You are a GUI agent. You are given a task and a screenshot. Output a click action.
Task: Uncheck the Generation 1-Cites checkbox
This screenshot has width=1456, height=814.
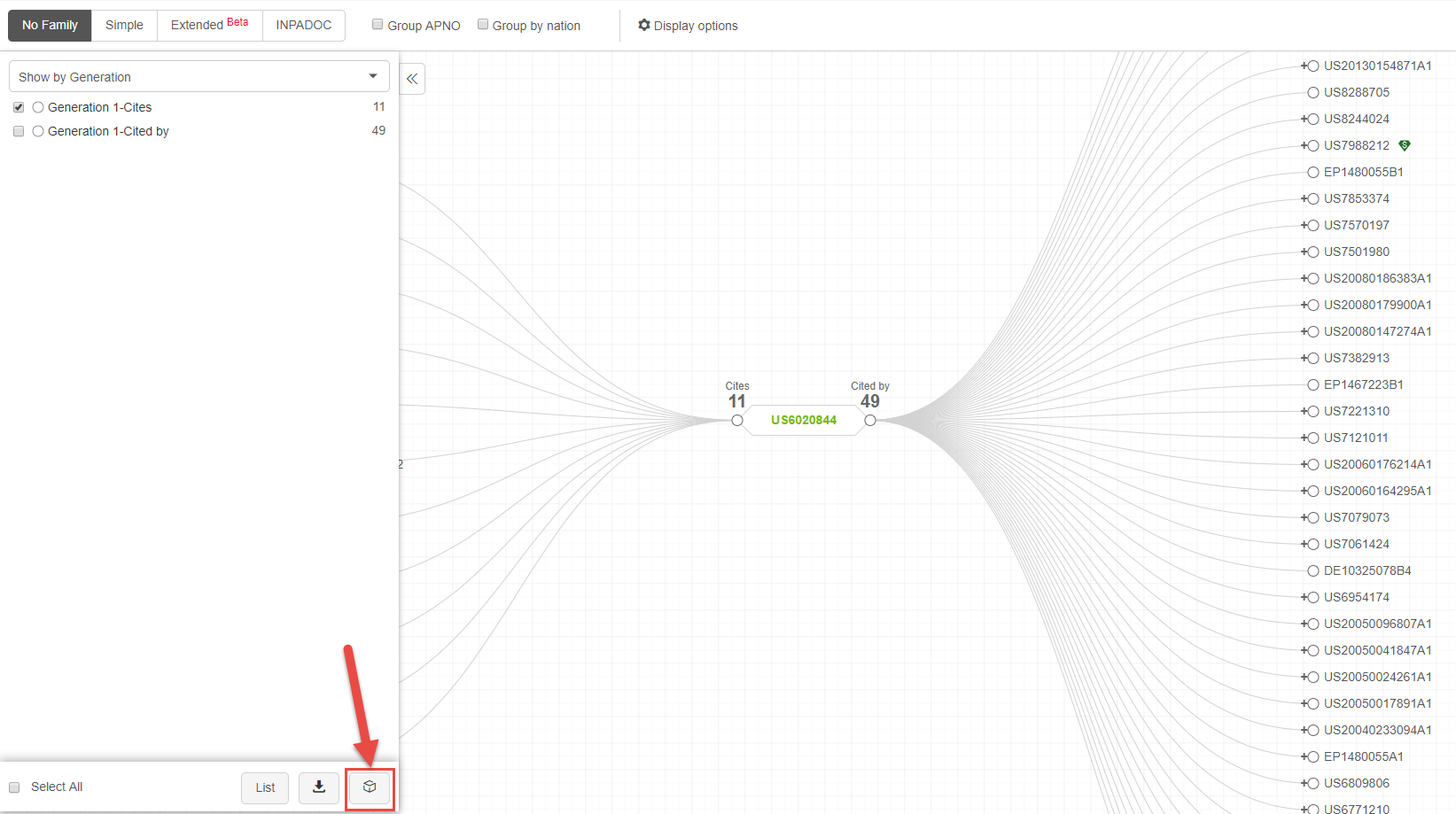(x=19, y=107)
